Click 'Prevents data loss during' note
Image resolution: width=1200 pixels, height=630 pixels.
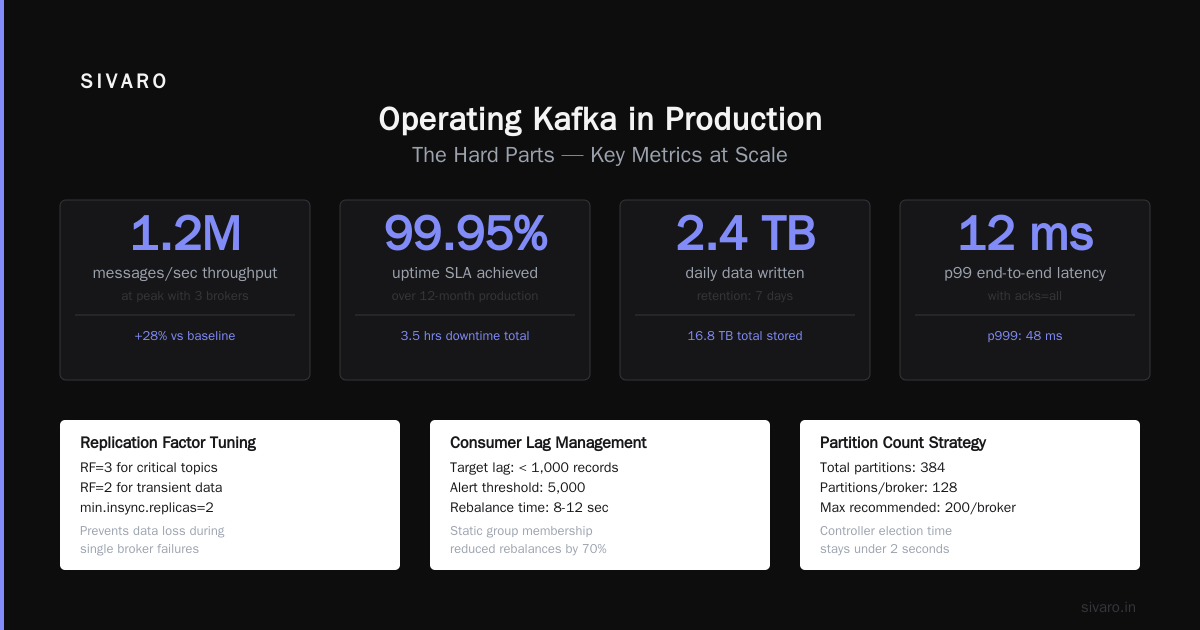point(152,531)
